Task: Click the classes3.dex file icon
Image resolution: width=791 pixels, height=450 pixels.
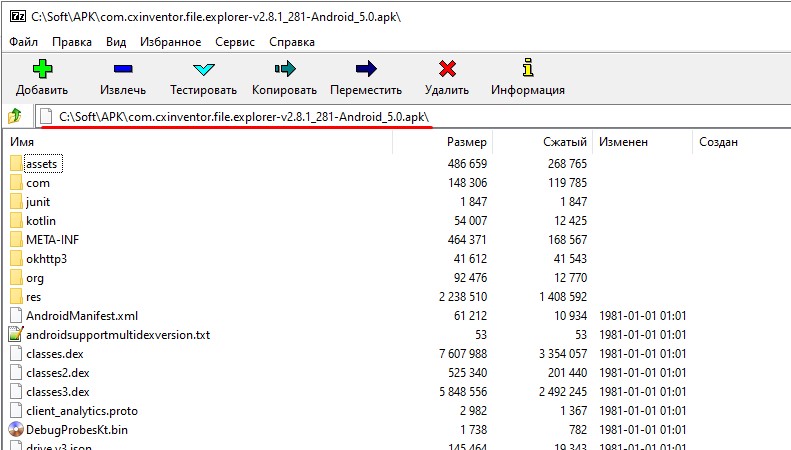Action: pyautogui.click(x=16, y=391)
